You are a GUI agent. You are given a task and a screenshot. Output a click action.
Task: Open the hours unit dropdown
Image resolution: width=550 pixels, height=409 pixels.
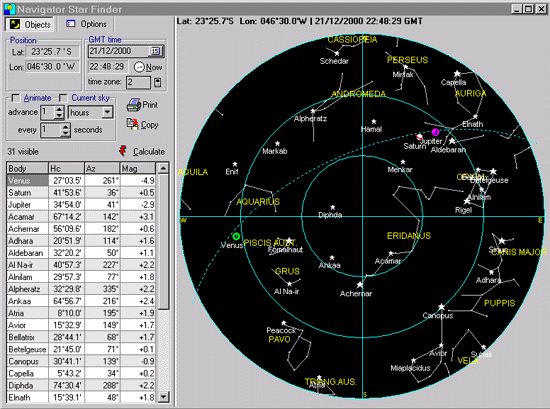point(107,113)
